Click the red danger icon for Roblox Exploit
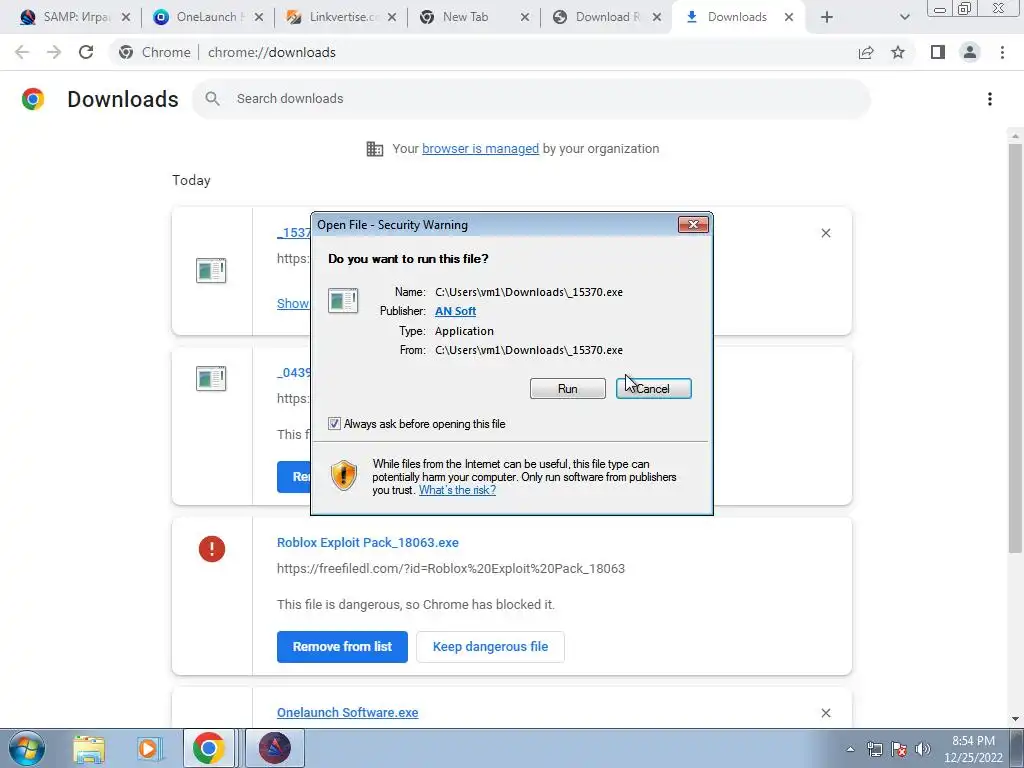Image resolution: width=1024 pixels, height=768 pixels. pyautogui.click(x=212, y=549)
